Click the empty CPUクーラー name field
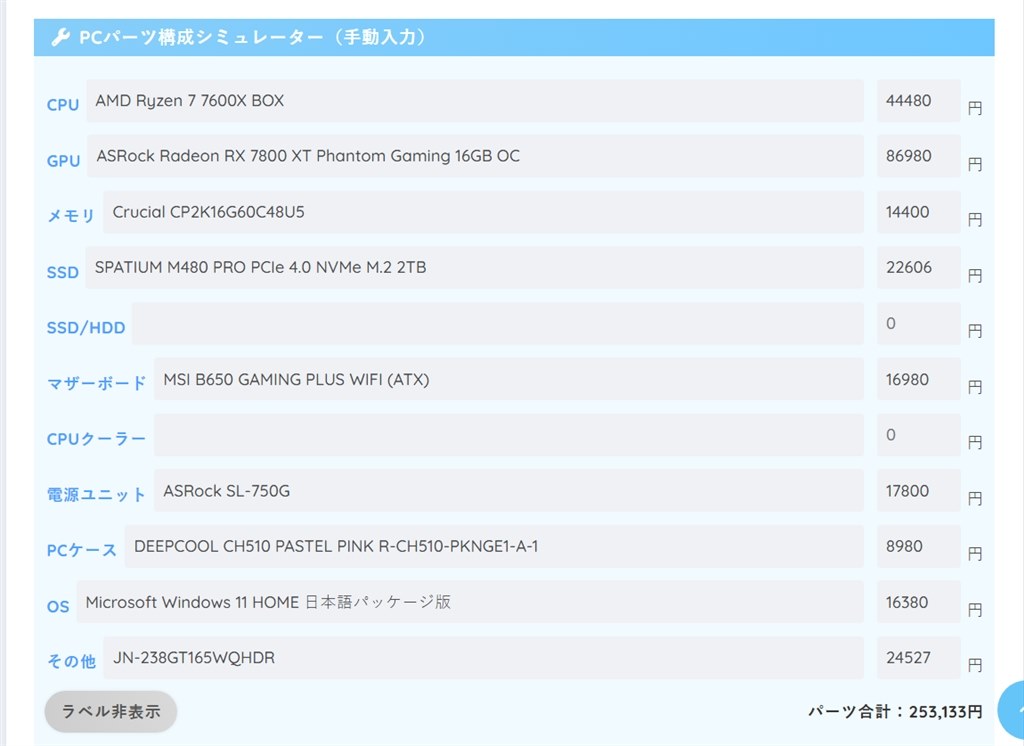 [x=509, y=435]
